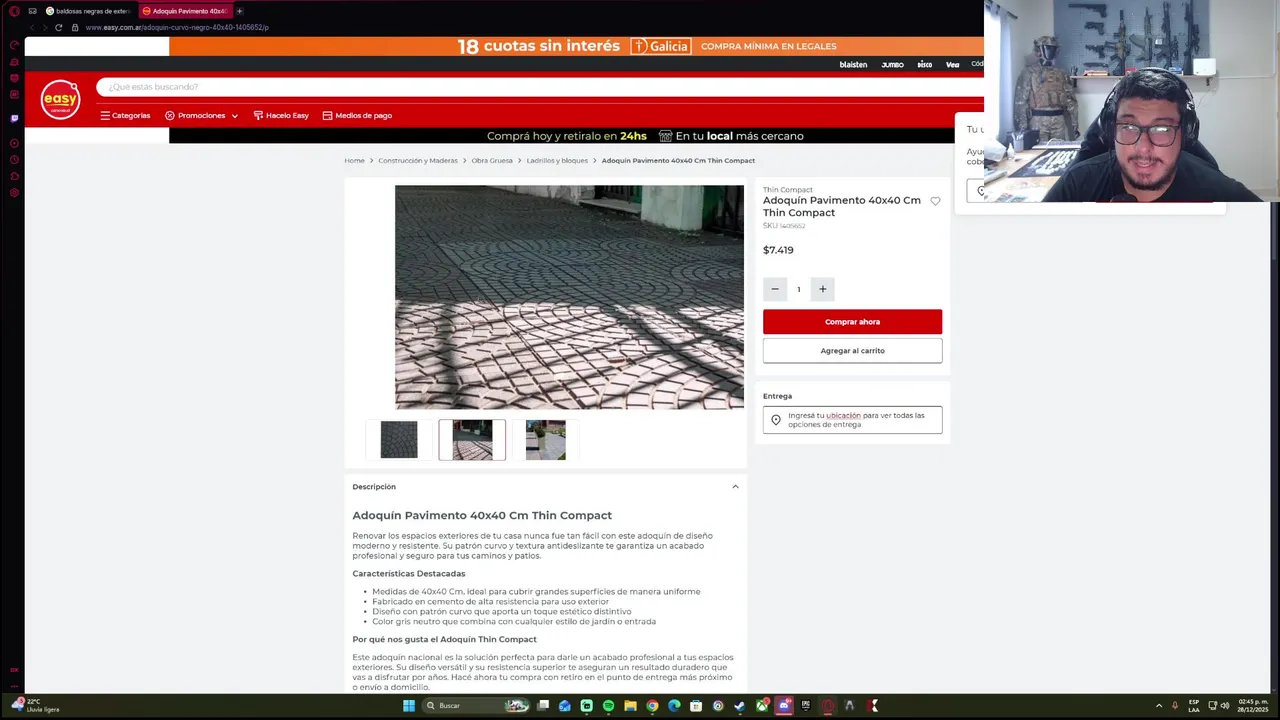Open the Categorías hamburger menu
Screen dimensions: 1280x720
pos(125,116)
